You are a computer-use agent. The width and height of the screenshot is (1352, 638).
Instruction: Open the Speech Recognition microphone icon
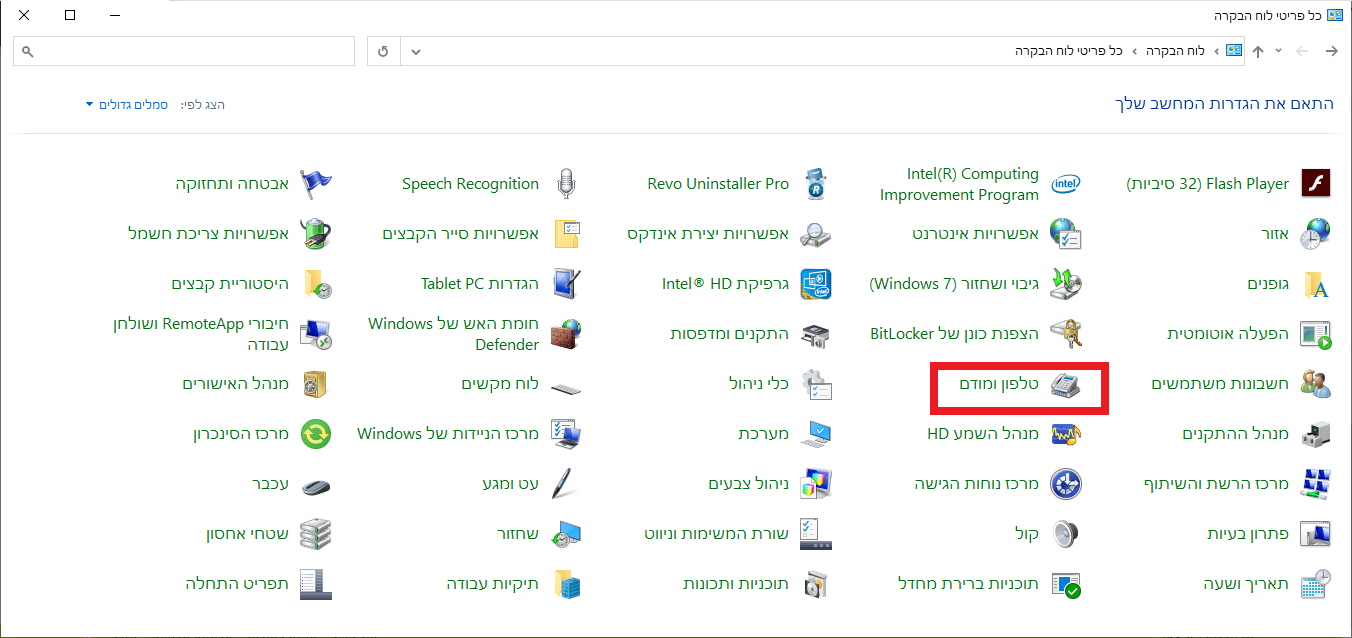(566, 184)
